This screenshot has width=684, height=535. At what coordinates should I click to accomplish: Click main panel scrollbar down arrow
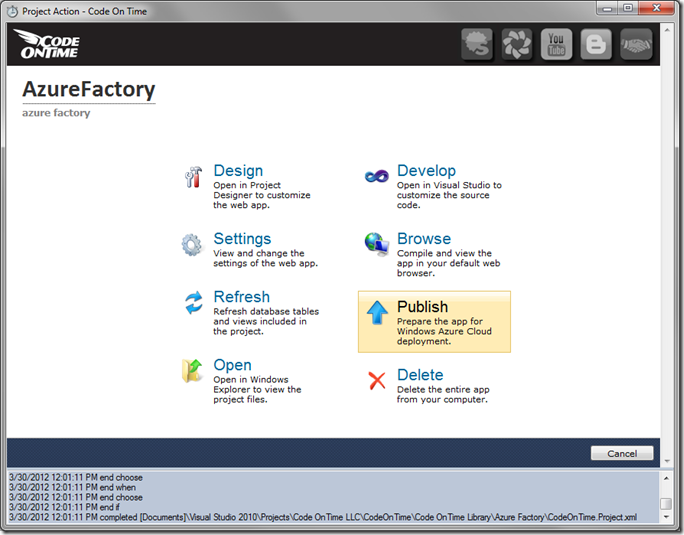(x=667, y=461)
